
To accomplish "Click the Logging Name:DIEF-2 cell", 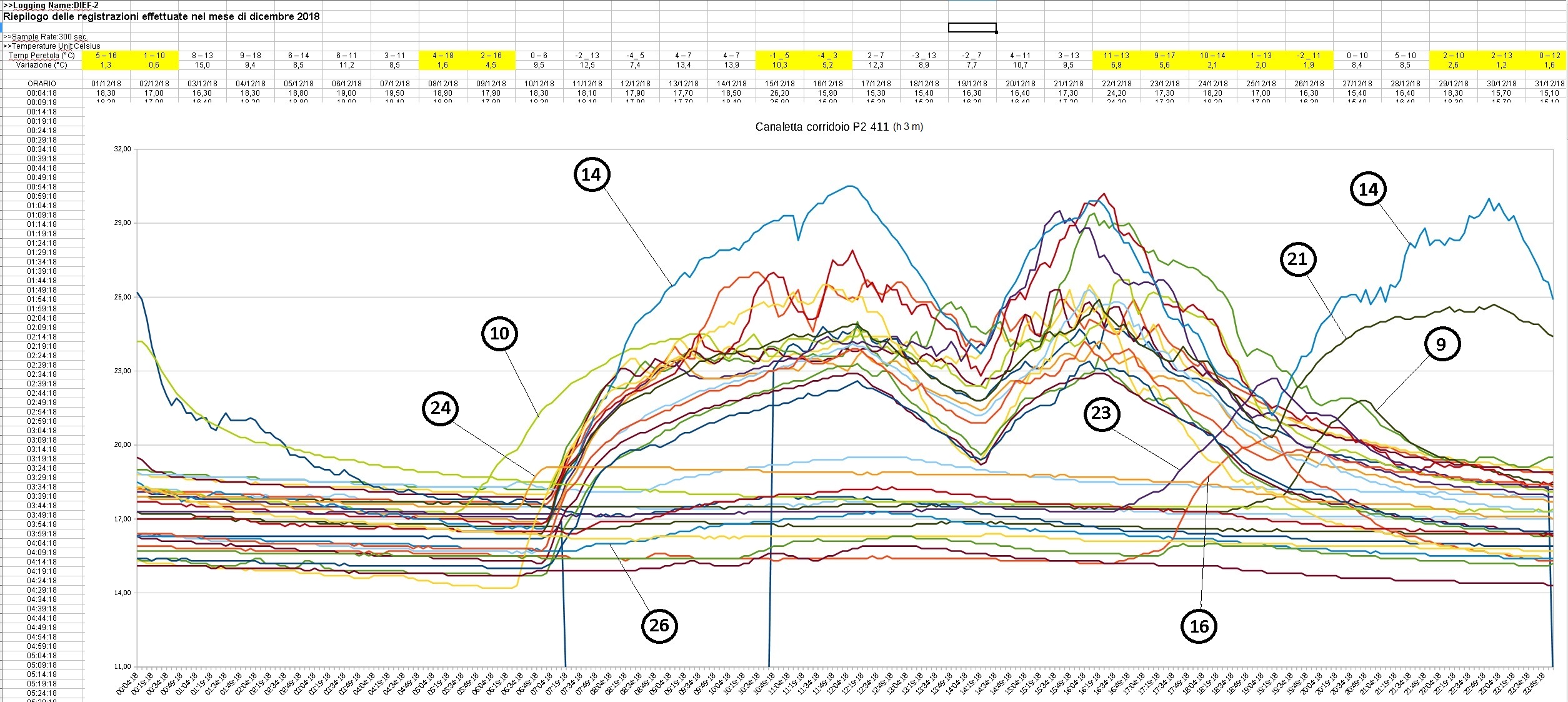I will click(51, 5).
